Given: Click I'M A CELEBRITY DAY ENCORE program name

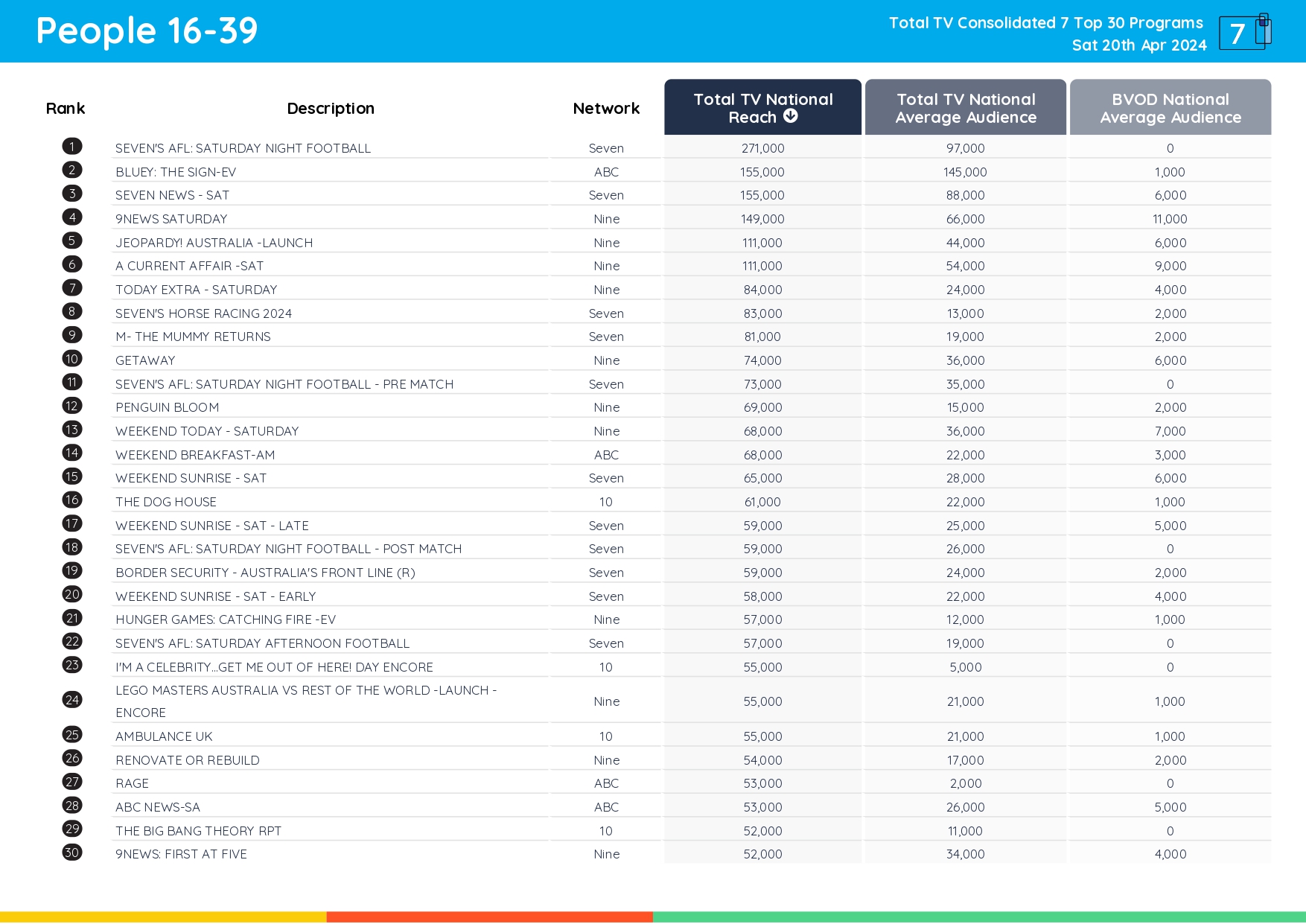Looking at the screenshot, I should pyautogui.click(x=274, y=668).
